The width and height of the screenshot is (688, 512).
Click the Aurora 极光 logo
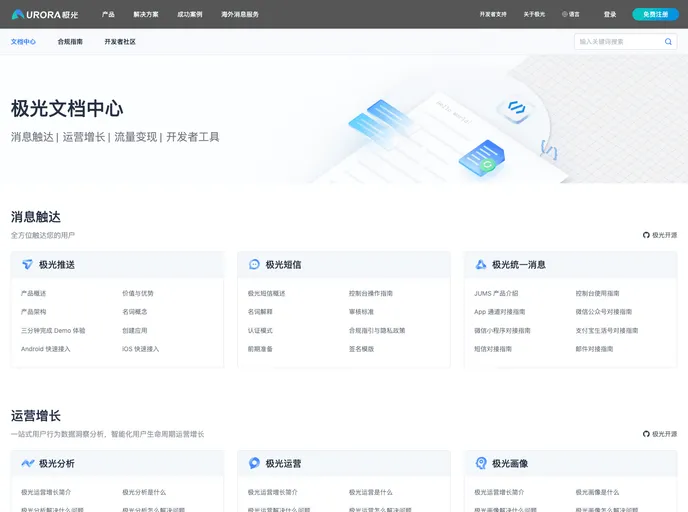45,14
